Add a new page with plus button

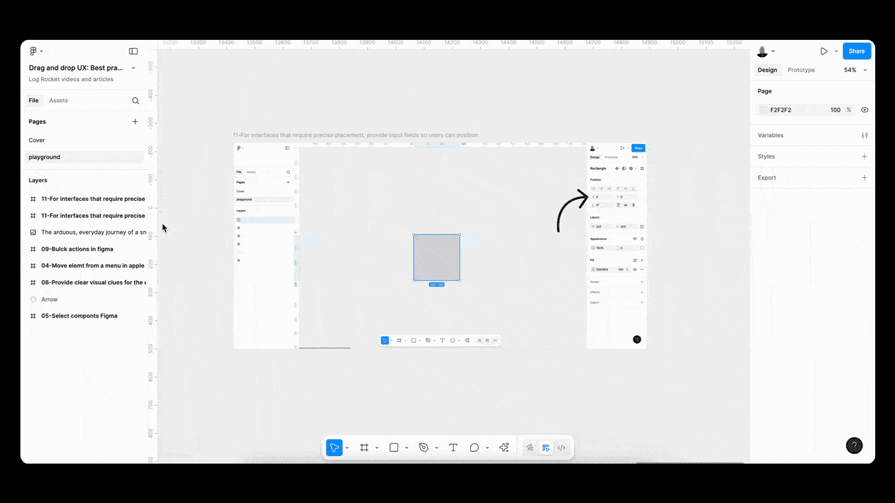tap(136, 122)
